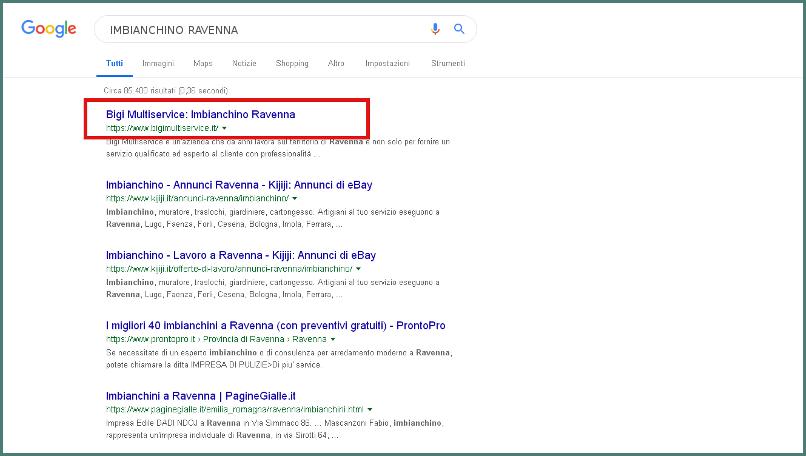The width and height of the screenshot is (806, 456).
Task: Click the kijiji offerte-di-lavoro green URL
Action: pos(229,269)
